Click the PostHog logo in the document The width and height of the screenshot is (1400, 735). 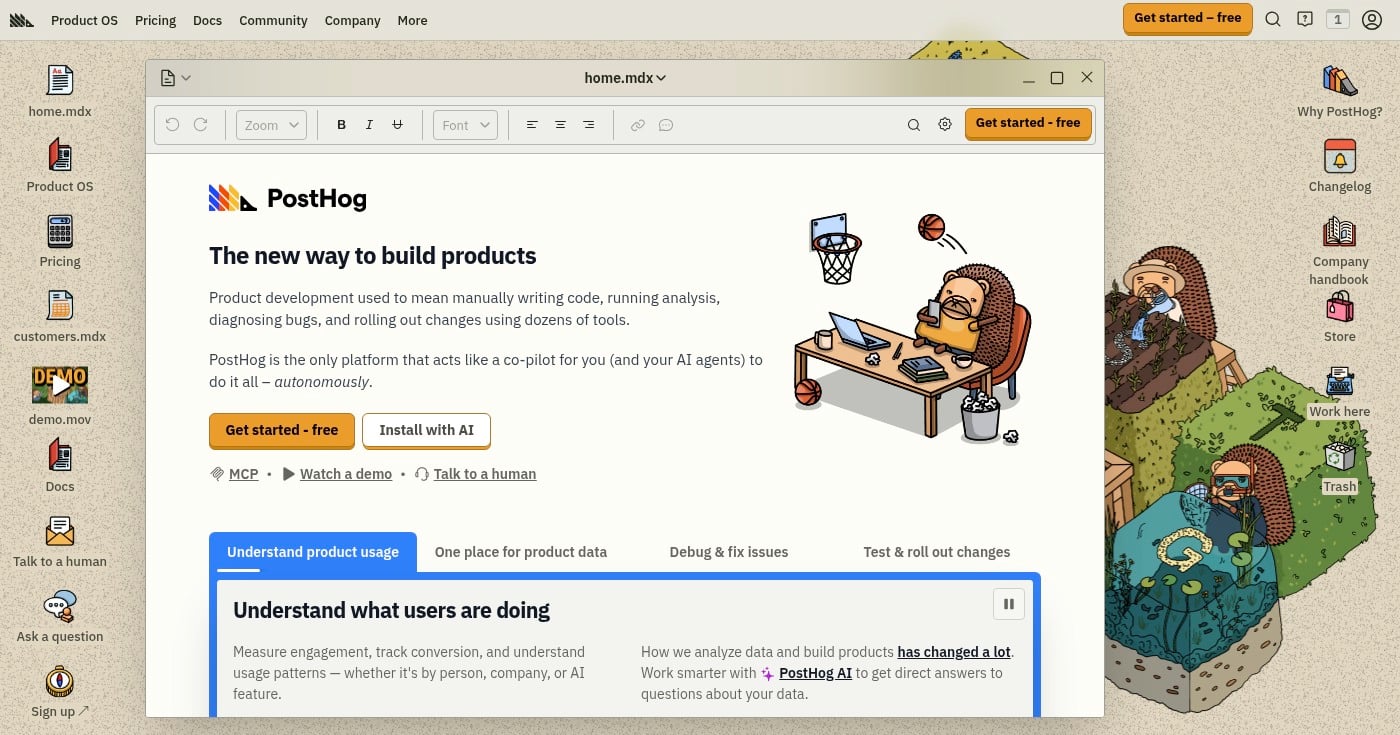(288, 198)
